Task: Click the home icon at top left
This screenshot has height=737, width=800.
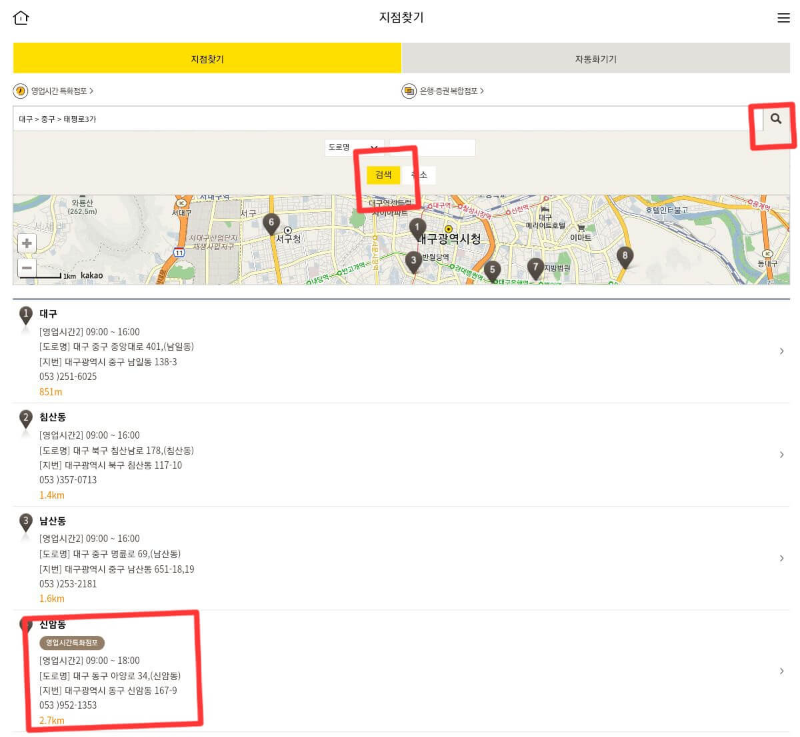Action: pyautogui.click(x=20, y=17)
